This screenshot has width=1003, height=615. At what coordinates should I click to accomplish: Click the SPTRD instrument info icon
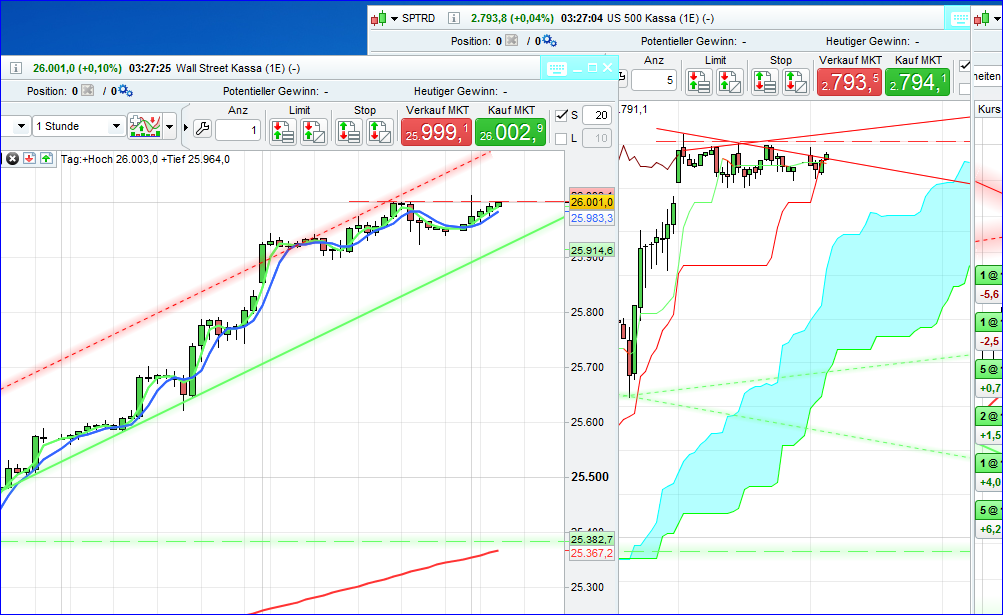(453, 18)
